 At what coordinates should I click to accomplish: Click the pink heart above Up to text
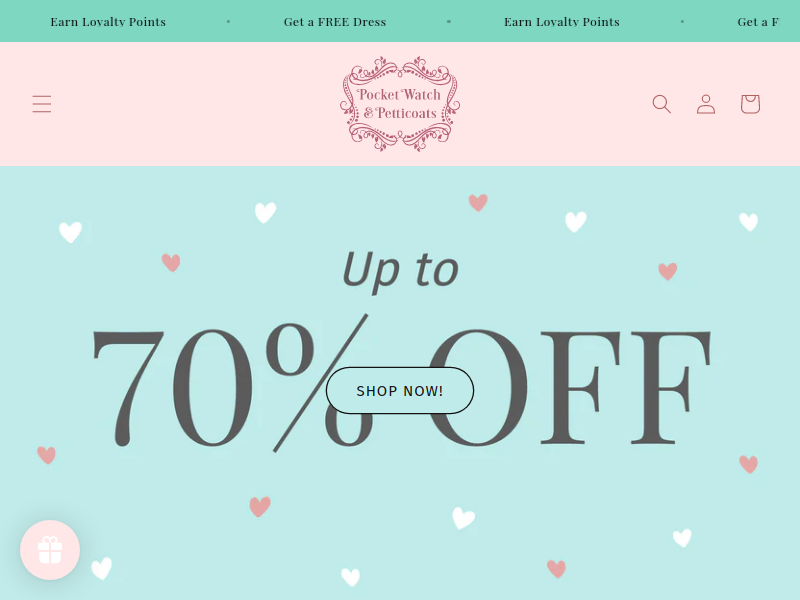[x=478, y=203]
